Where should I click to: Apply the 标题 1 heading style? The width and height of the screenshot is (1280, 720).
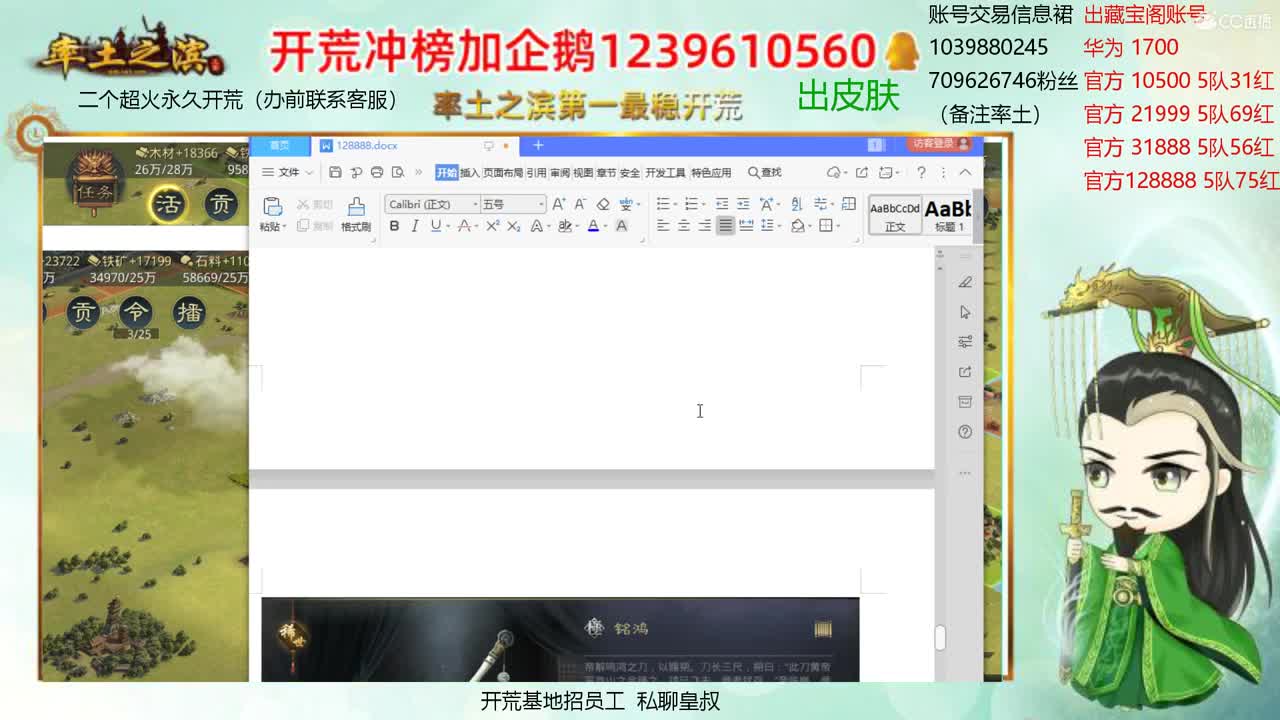coord(947,215)
